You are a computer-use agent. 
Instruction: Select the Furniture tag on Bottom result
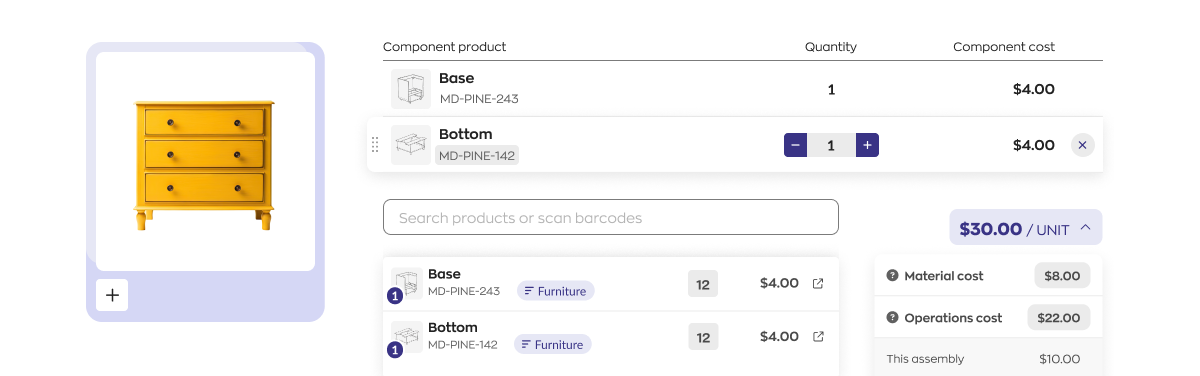(x=553, y=344)
